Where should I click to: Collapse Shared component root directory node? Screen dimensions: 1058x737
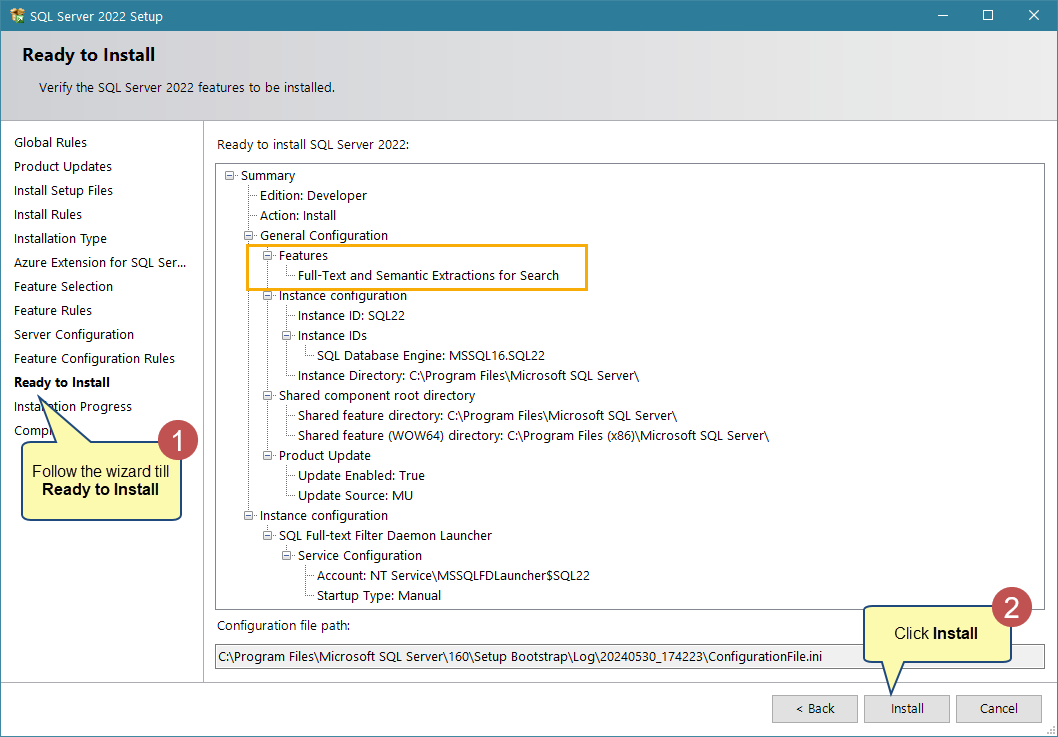(268, 395)
